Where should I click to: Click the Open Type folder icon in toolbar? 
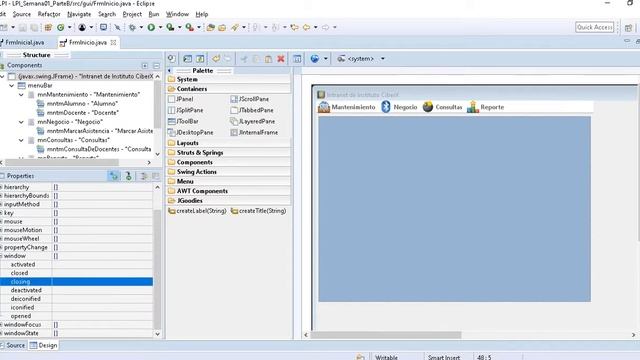coord(211,27)
